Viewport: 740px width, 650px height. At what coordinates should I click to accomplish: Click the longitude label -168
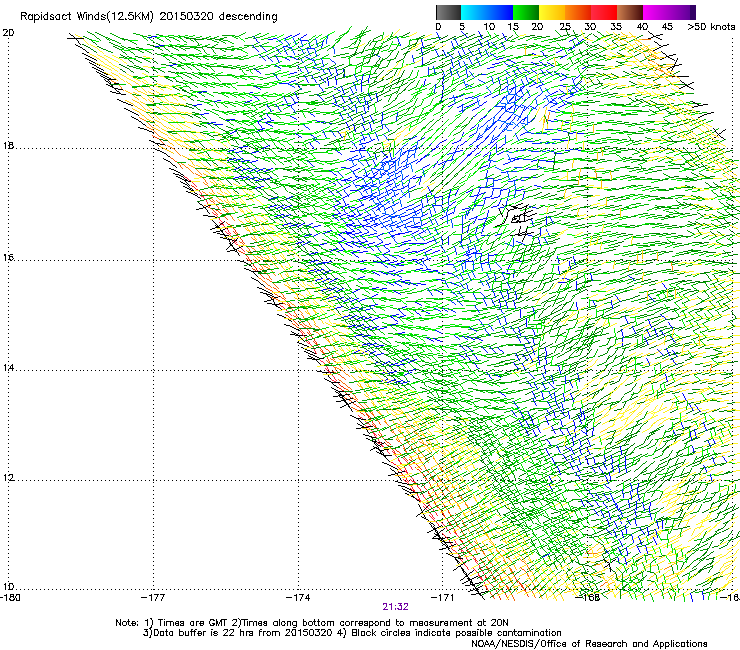pyautogui.click(x=588, y=598)
